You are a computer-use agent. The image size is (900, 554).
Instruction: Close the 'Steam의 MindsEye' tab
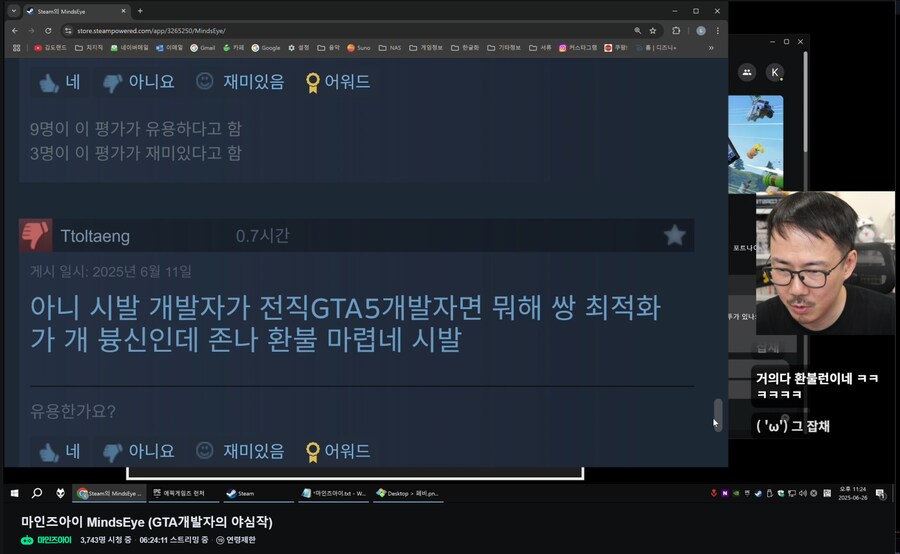pos(123,11)
